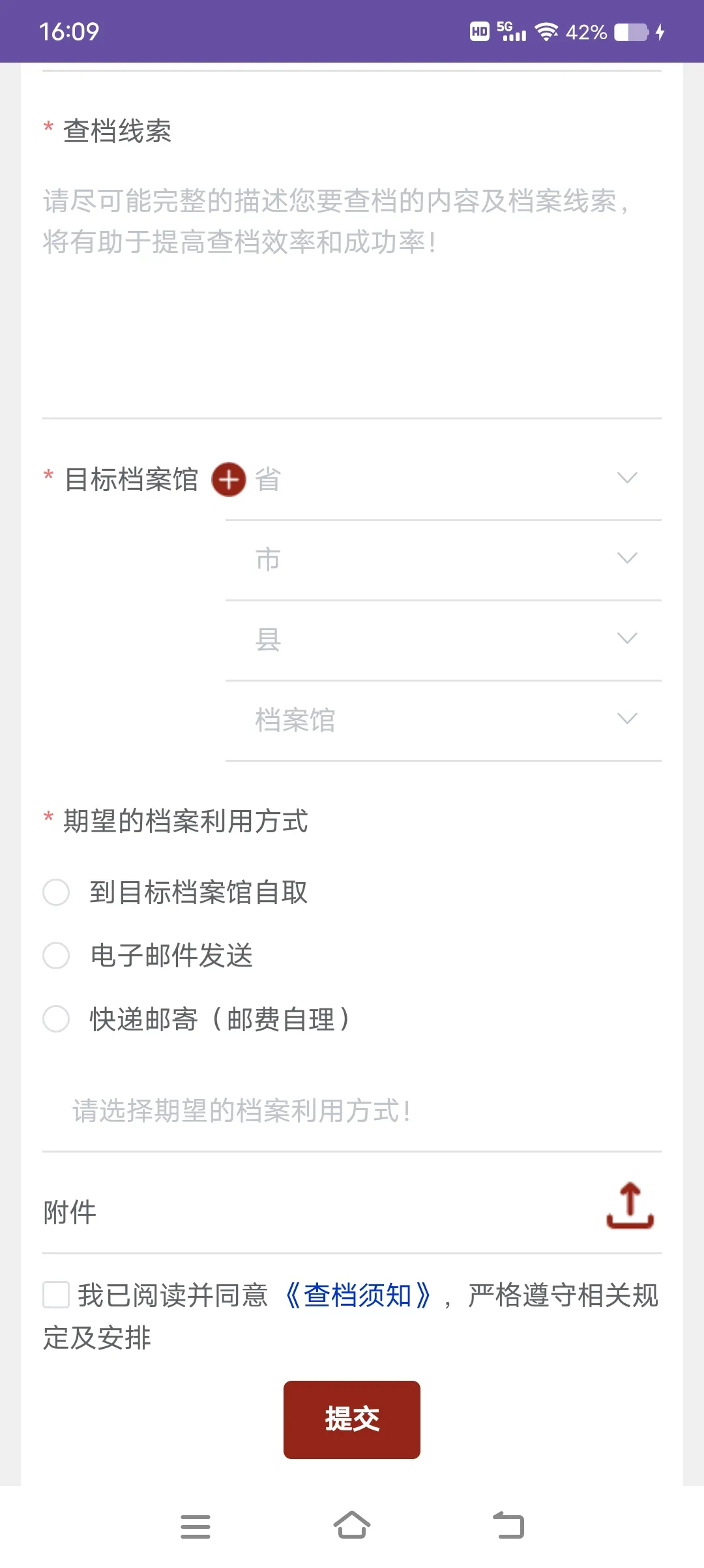The image size is (704, 1568).
Task: Tap the red plus icon beside 目标档案馆
Action: (x=229, y=479)
